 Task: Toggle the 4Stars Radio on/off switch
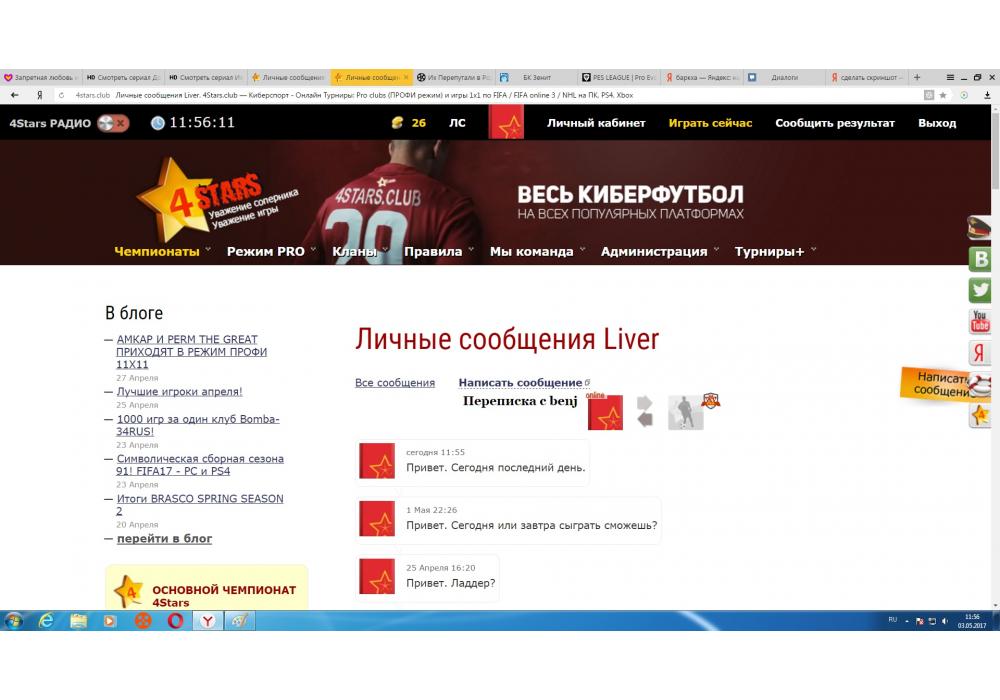[x=113, y=123]
